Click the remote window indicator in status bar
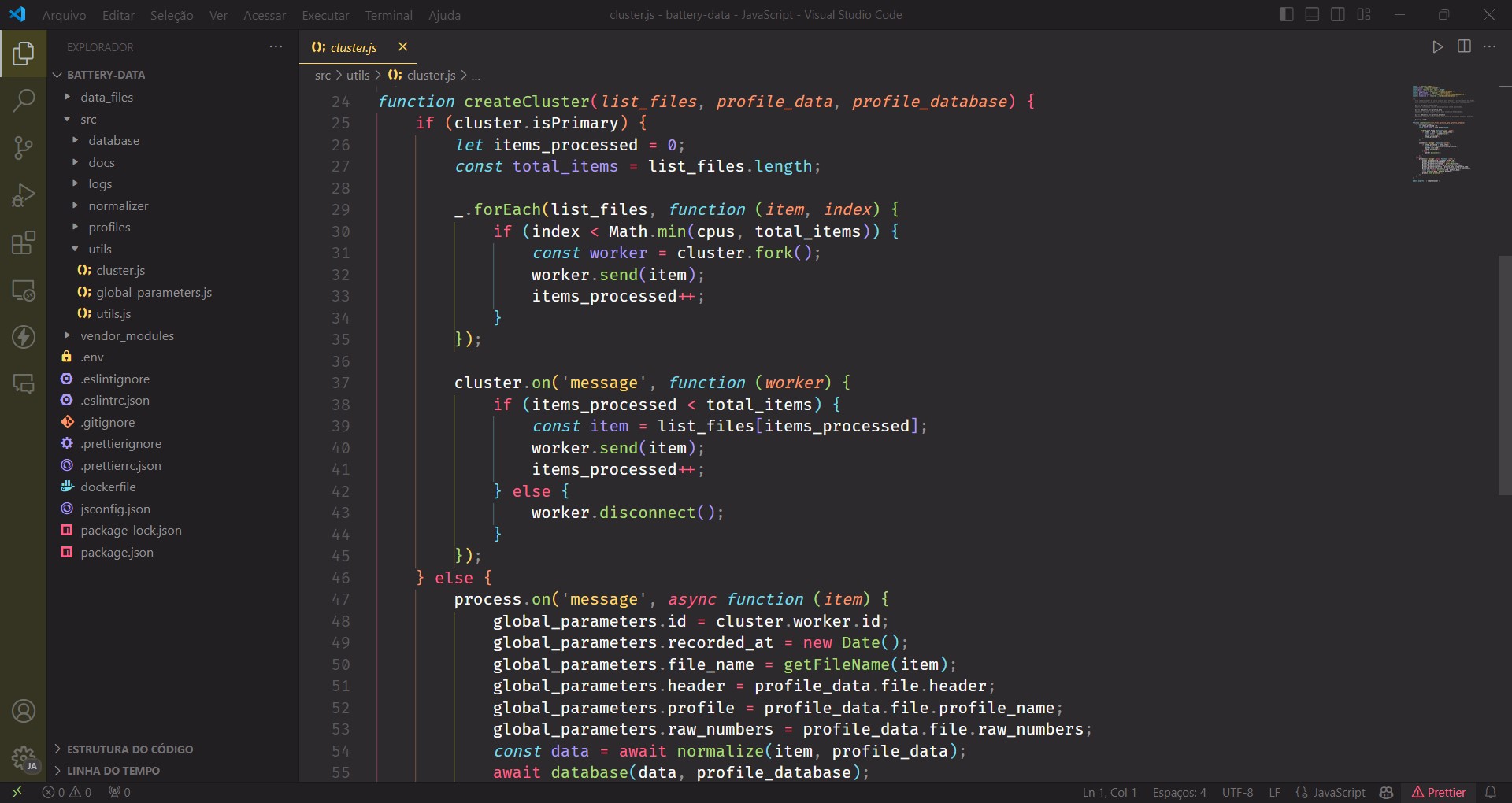Viewport: 1512px width, 803px height. tap(17, 792)
